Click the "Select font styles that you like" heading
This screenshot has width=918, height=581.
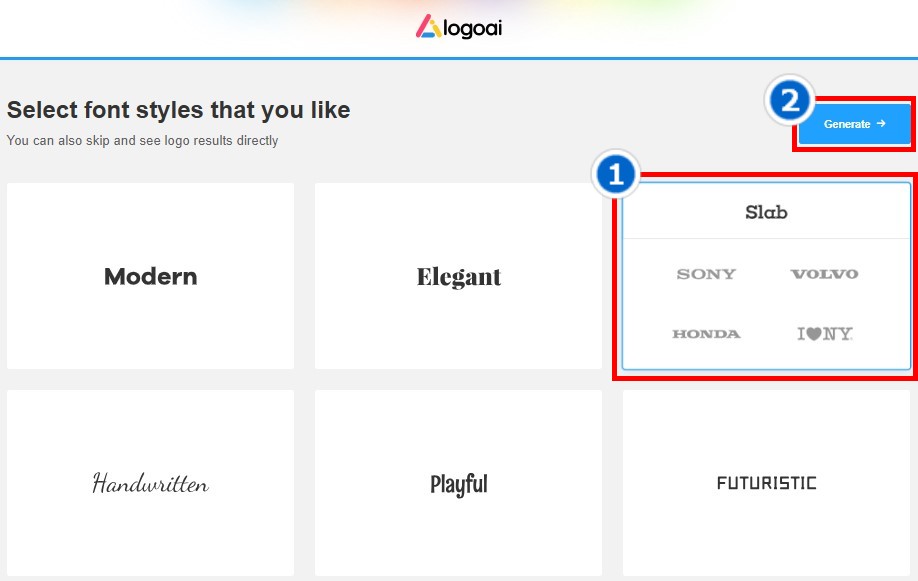click(x=178, y=110)
